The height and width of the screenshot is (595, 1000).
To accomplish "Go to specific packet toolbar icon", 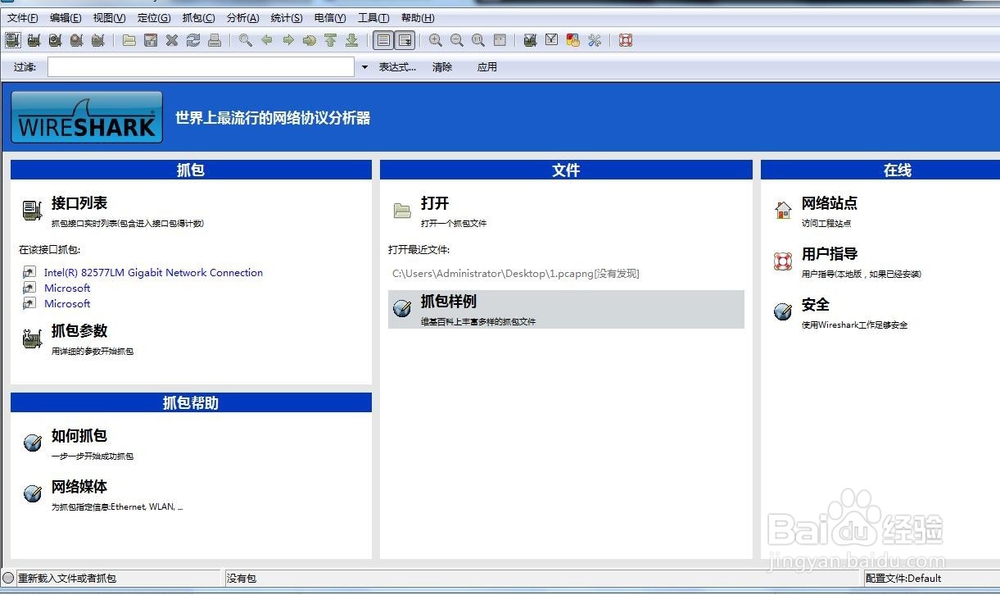I will click(309, 40).
